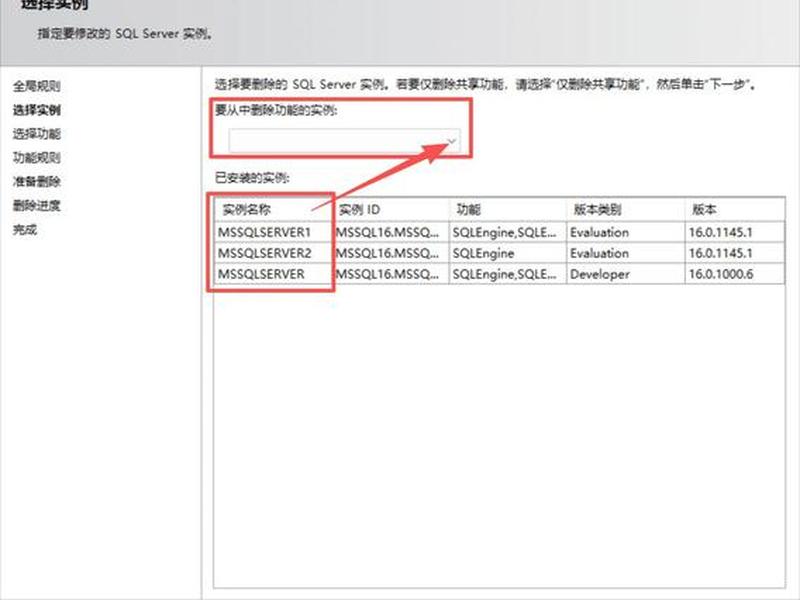Click the 实例名称 column header
This screenshot has width=800, height=600.
[274, 209]
